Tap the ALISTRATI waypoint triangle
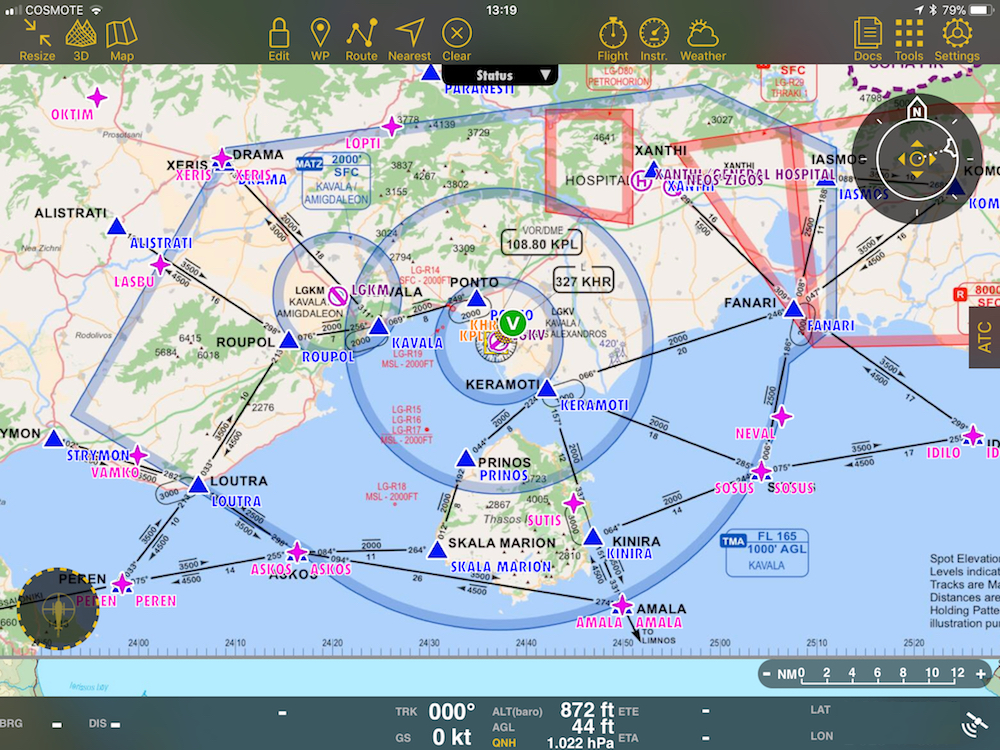Screen dimensions: 1000x750 point(117,226)
